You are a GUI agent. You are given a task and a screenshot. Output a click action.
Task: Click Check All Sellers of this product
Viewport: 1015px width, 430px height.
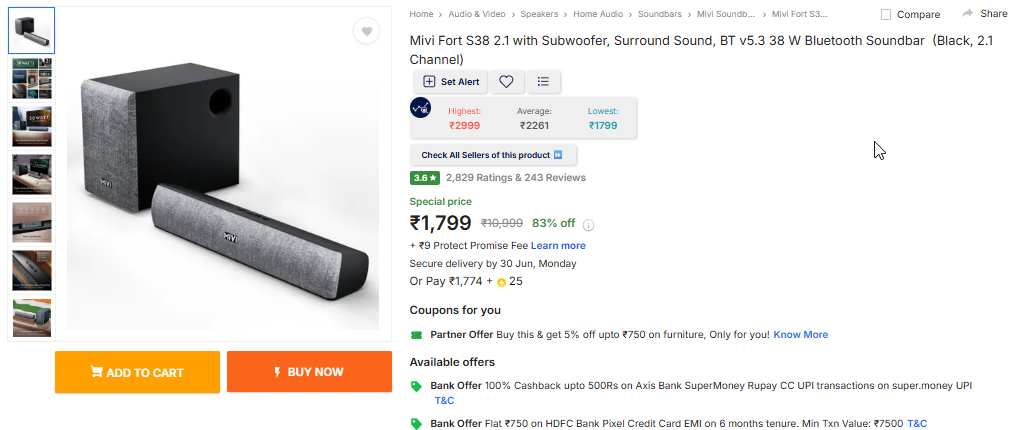pos(493,155)
